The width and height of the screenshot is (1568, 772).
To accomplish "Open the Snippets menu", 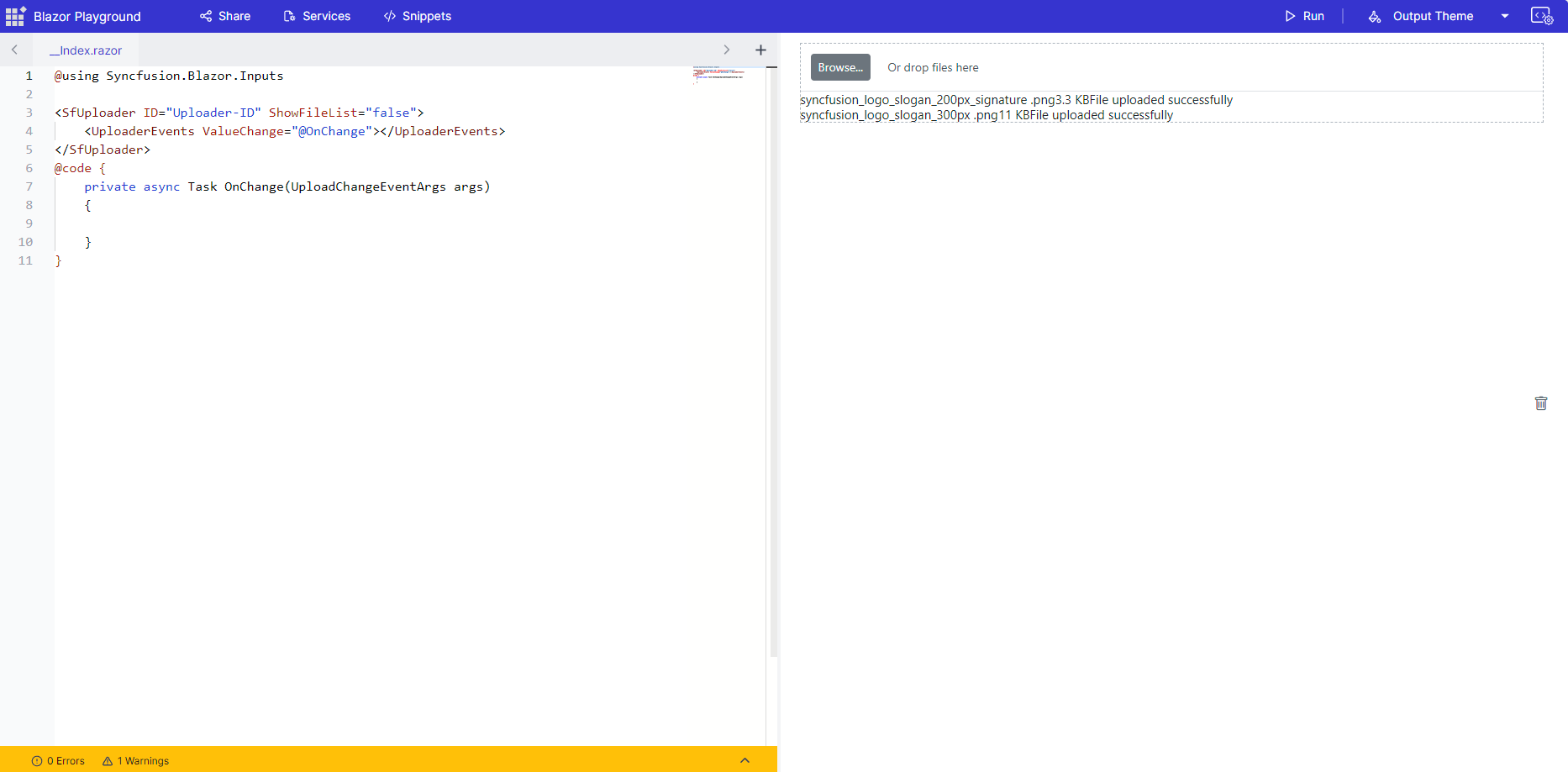I will (417, 16).
